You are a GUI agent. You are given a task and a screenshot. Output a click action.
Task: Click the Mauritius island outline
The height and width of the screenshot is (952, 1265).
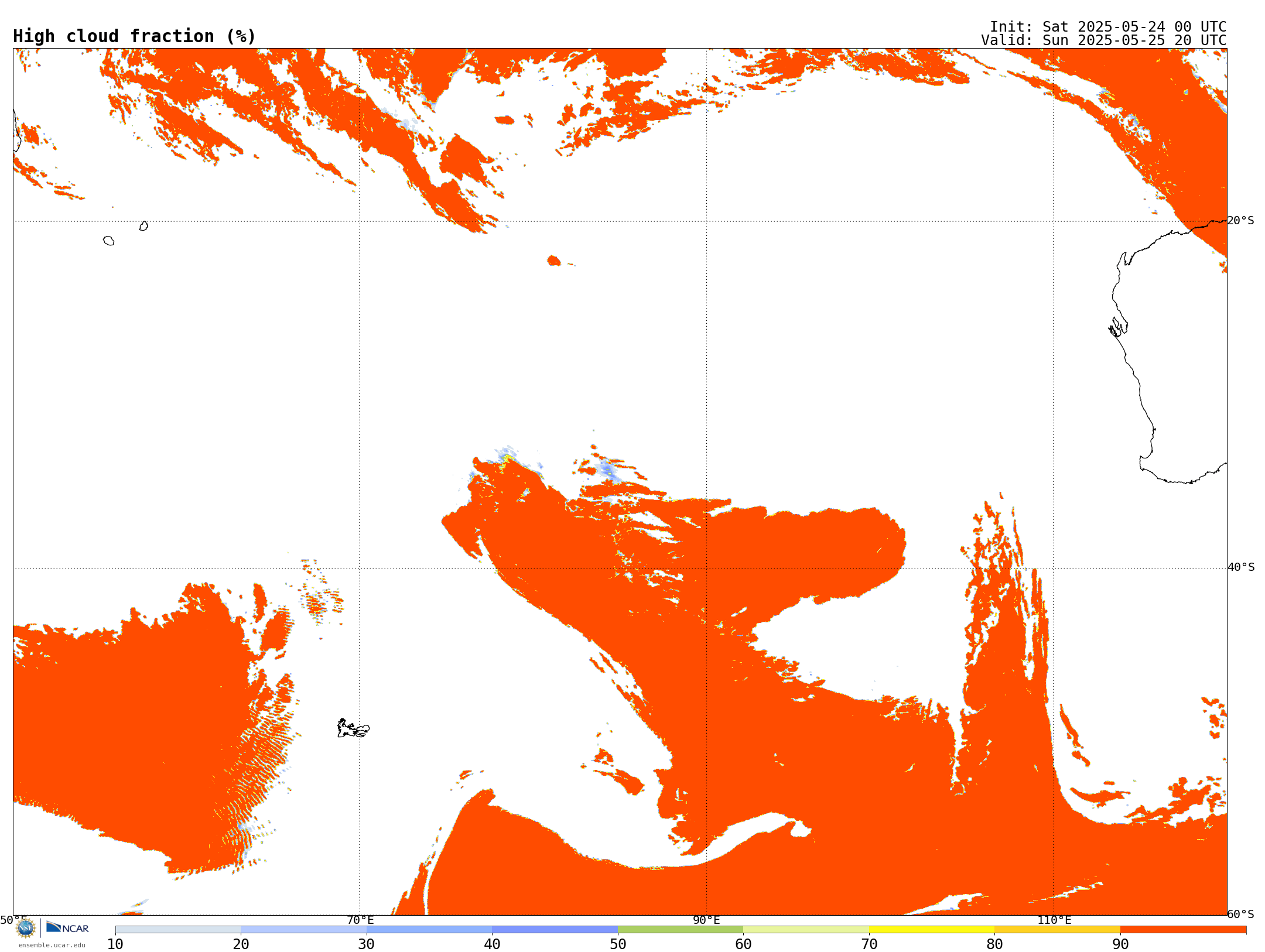pyautogui.click(x=143, y=226)
